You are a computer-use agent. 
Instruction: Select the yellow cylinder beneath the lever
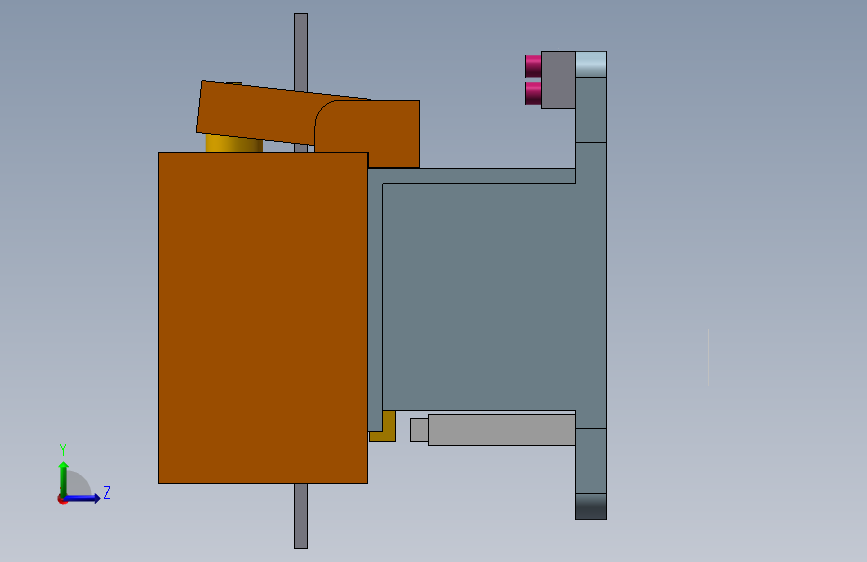point(234,145)
